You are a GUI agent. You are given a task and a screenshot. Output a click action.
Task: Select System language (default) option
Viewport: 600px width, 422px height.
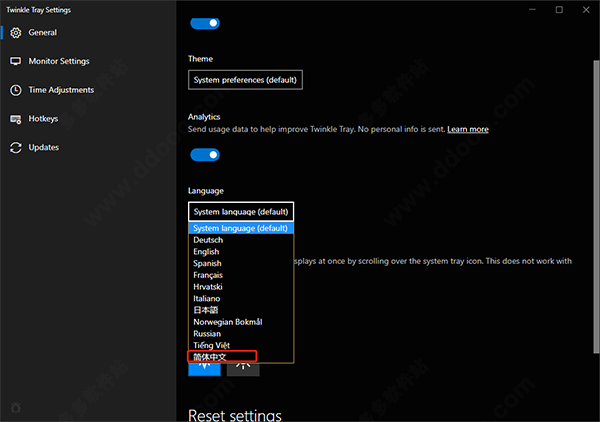[x=241, y=228]
